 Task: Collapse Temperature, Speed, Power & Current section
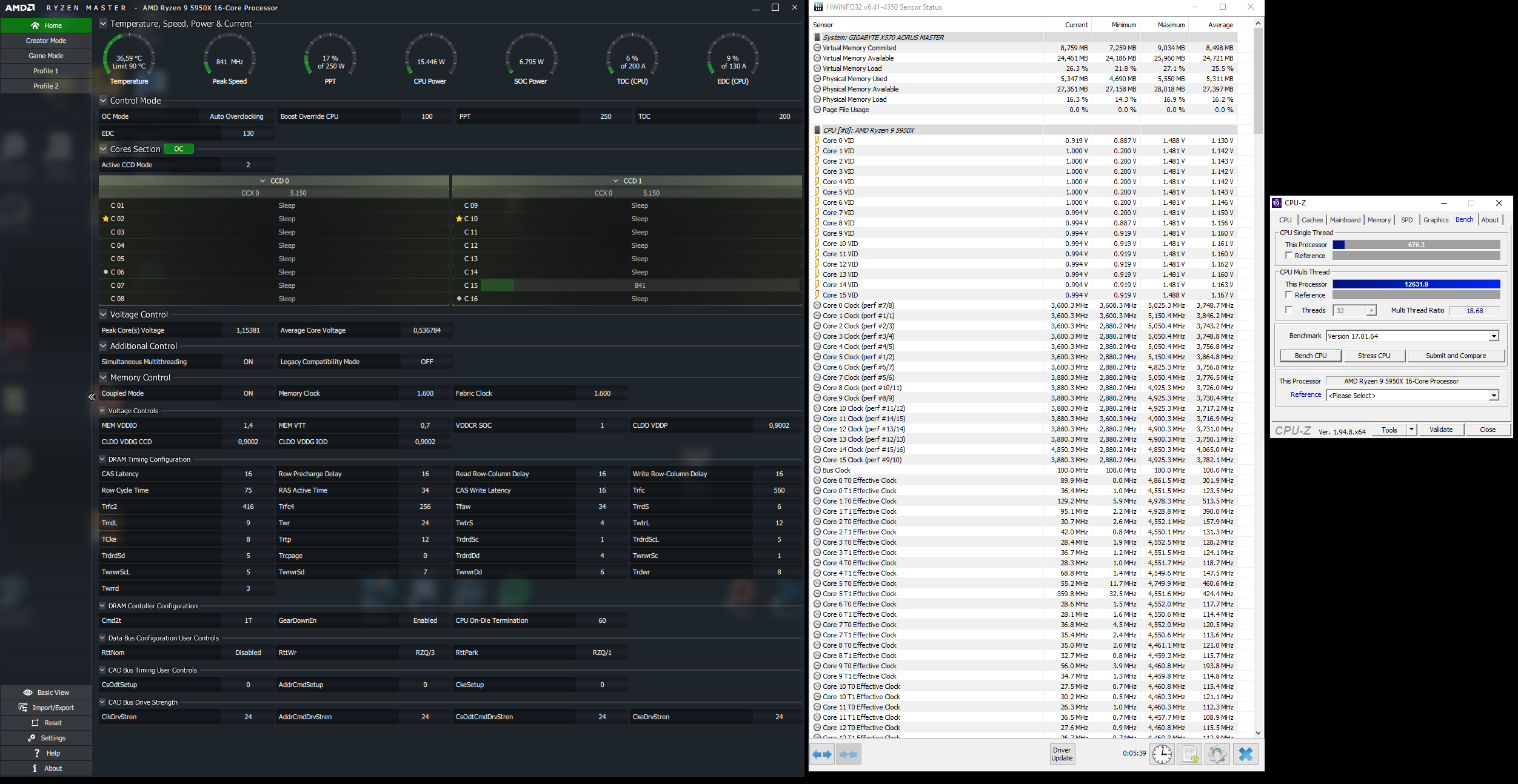pyautogui.click(x=103, y=24)
